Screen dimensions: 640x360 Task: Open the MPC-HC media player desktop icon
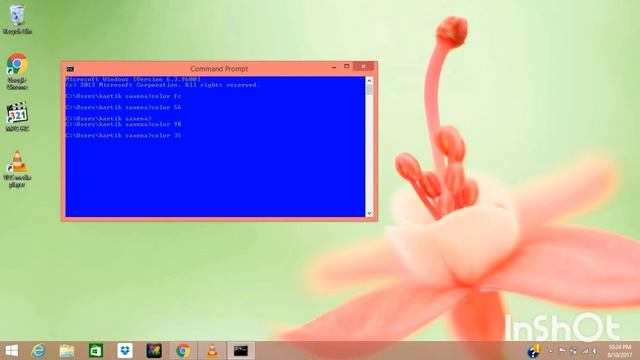[17, 116]
